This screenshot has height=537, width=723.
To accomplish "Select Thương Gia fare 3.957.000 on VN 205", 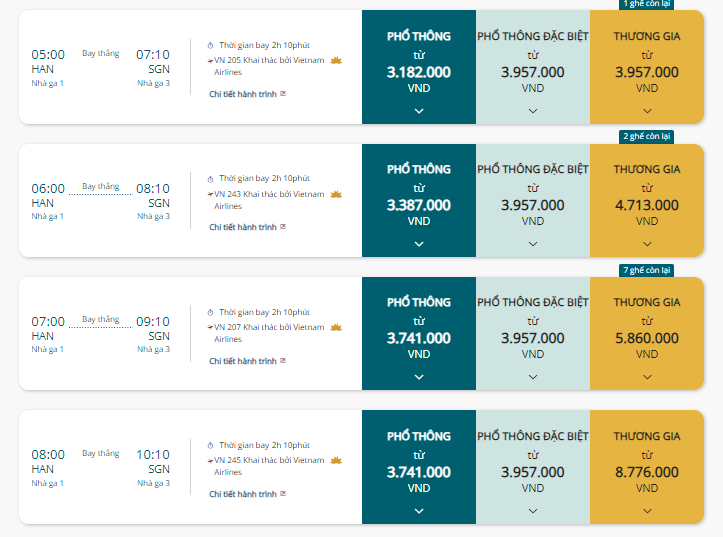I will tap(647, 67).
